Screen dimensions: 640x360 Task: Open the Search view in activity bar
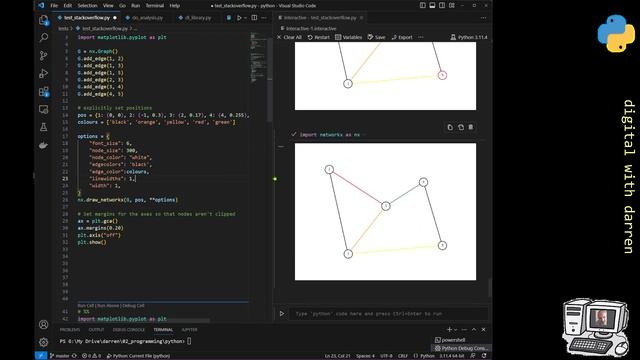[43, 38]
